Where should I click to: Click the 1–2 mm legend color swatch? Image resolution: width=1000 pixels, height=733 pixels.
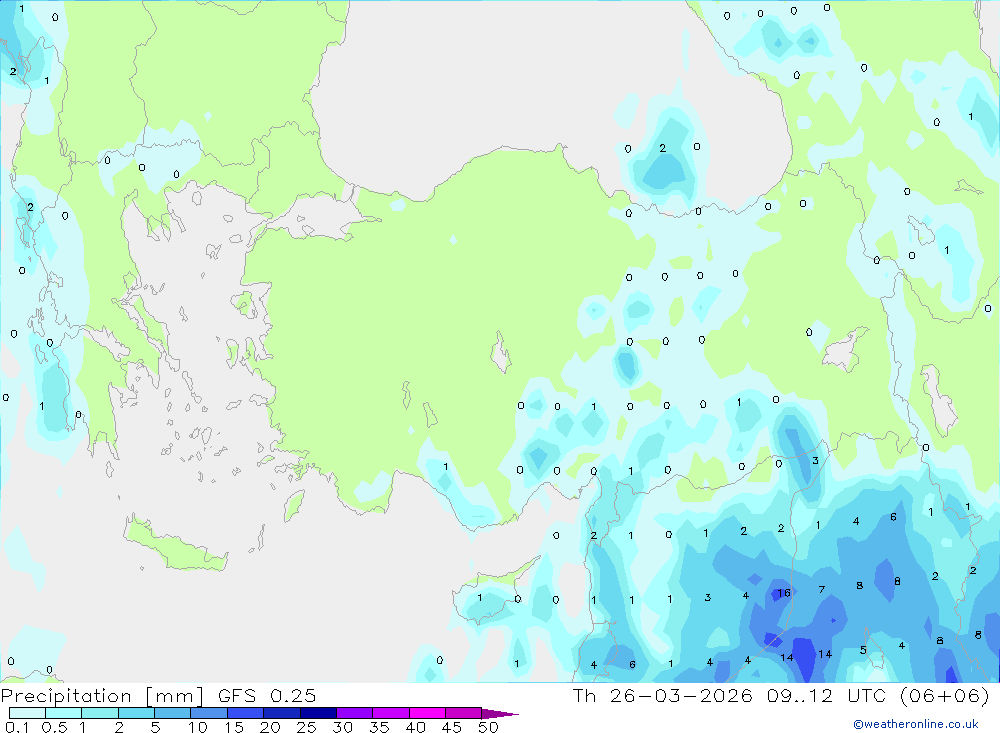pyautogui.click(x=99, y=713)
